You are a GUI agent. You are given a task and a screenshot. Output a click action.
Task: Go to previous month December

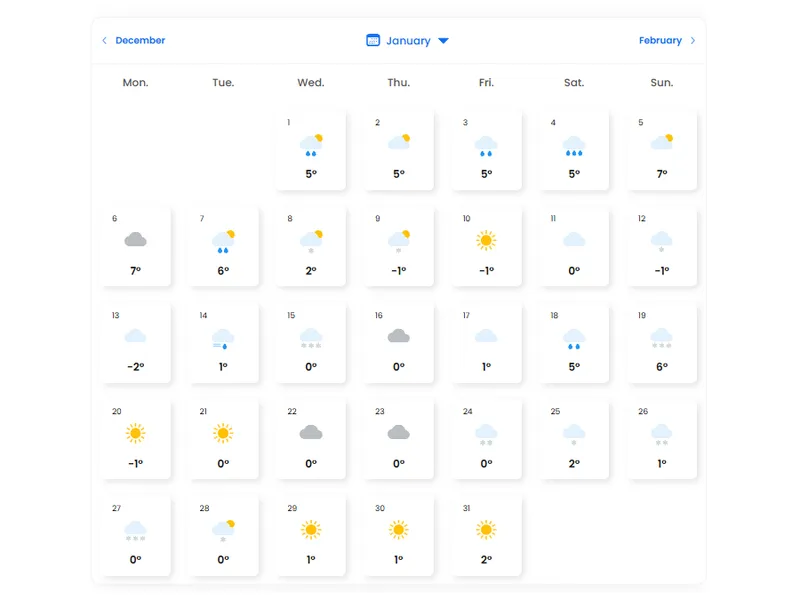140,41
